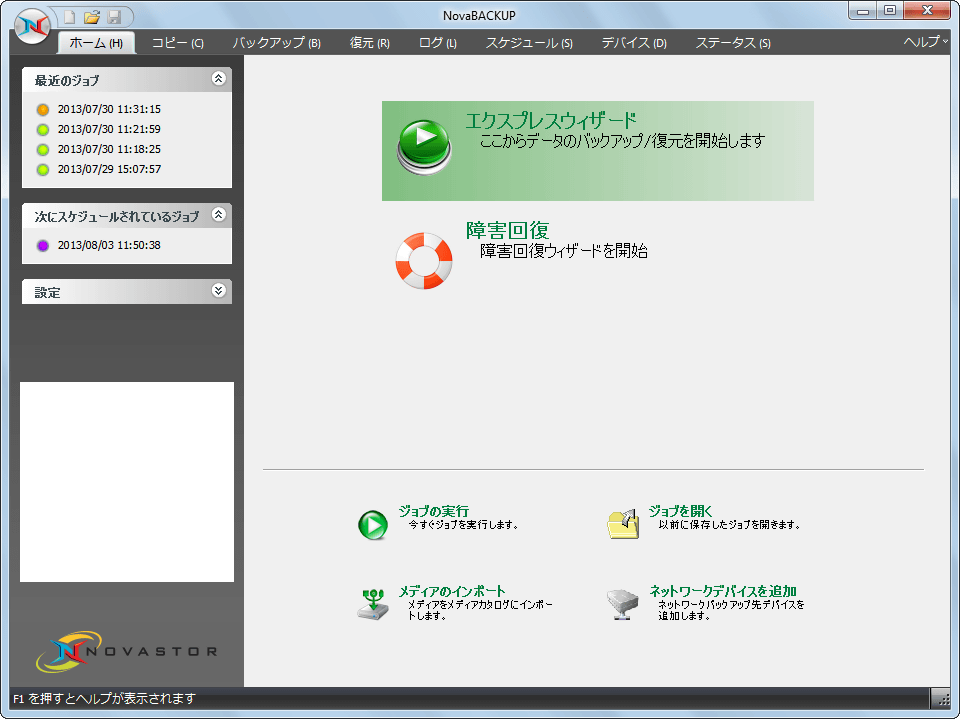This screenshot has width=960, height=719.
Task: Click the ネットワークデバイスを追加 link
Action: pyautogui.click(x=722, y=591)
